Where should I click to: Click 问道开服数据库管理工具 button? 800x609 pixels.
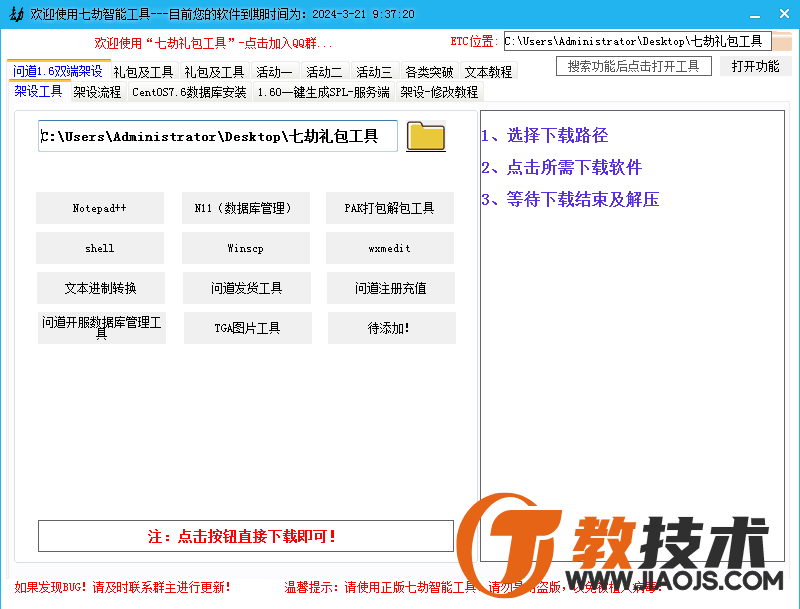coord(102,328)
